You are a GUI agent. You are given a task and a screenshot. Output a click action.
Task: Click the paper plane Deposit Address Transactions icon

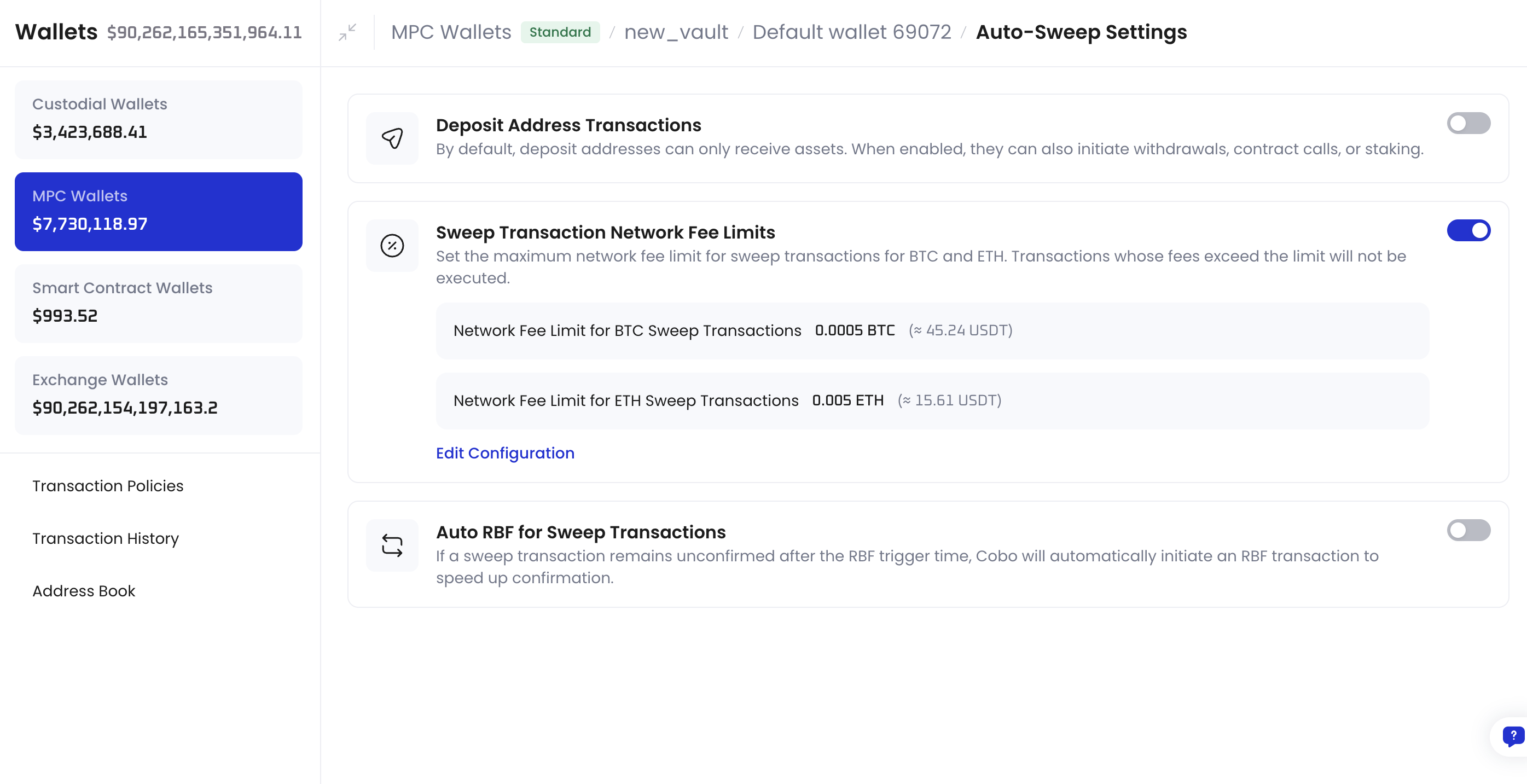pos(392,138)
